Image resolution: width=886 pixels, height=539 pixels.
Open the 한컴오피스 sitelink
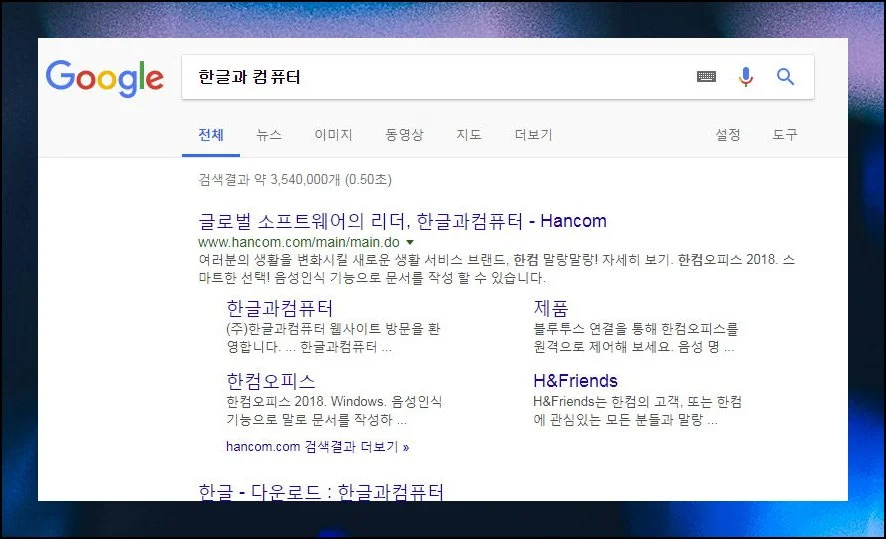271,381
